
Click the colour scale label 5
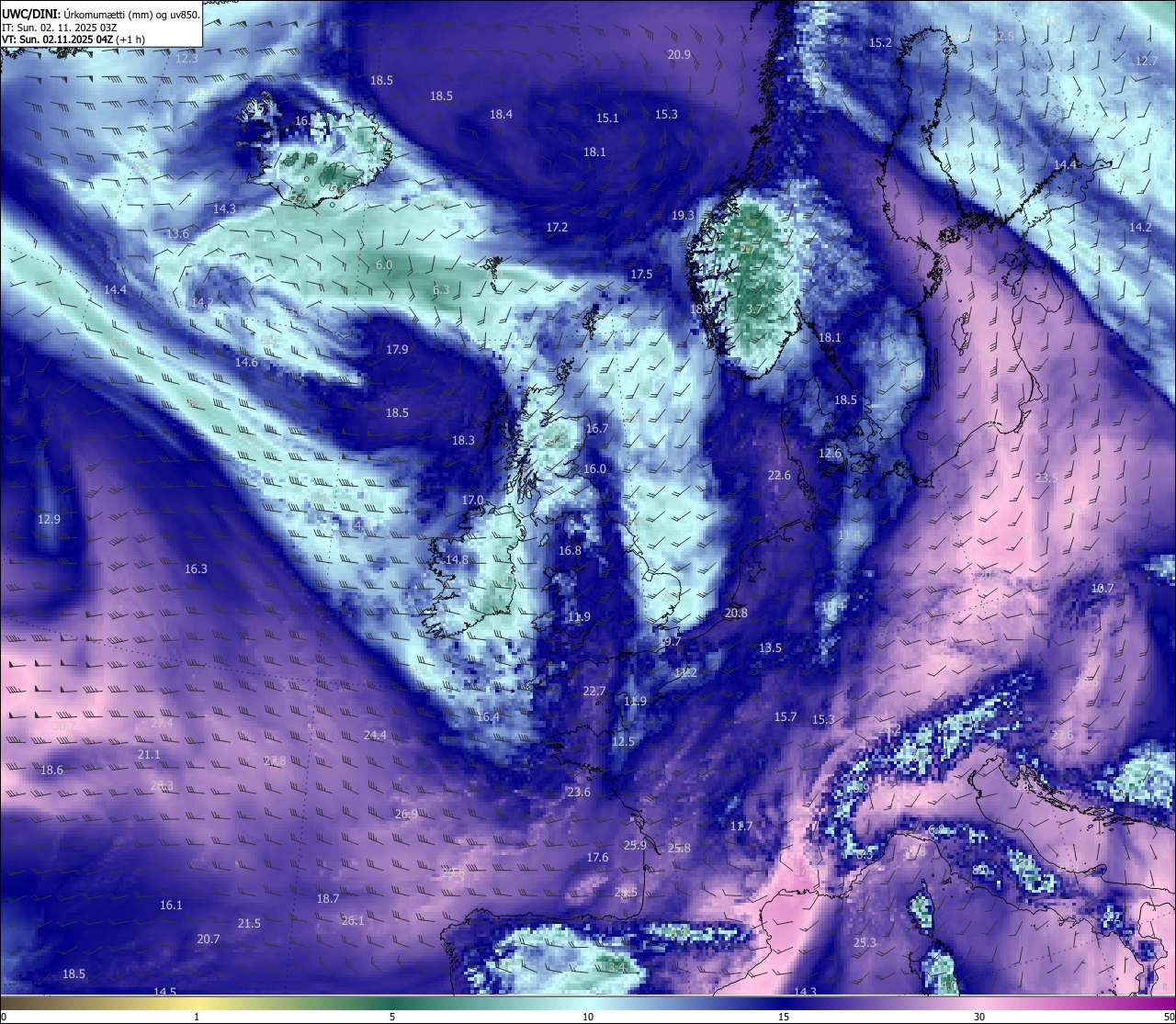pos(392,1017)
